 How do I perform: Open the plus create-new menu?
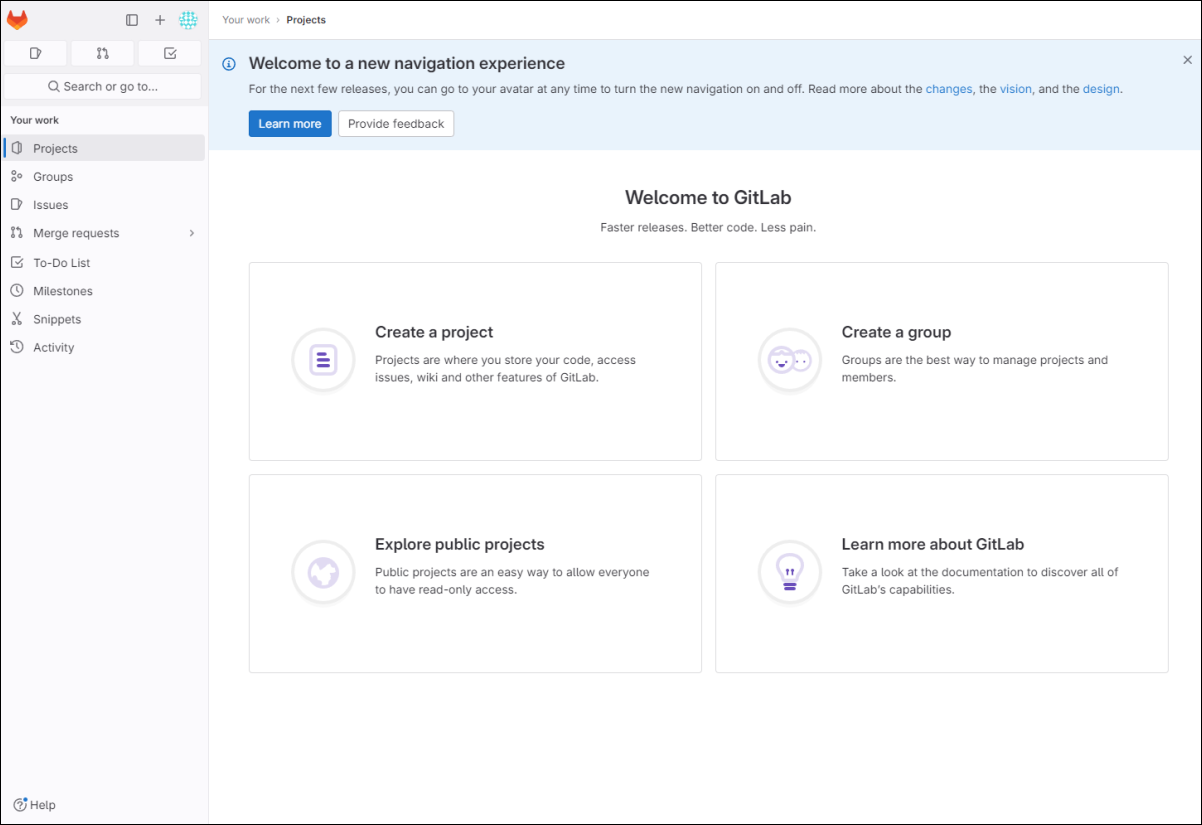(x=160, y=20)
